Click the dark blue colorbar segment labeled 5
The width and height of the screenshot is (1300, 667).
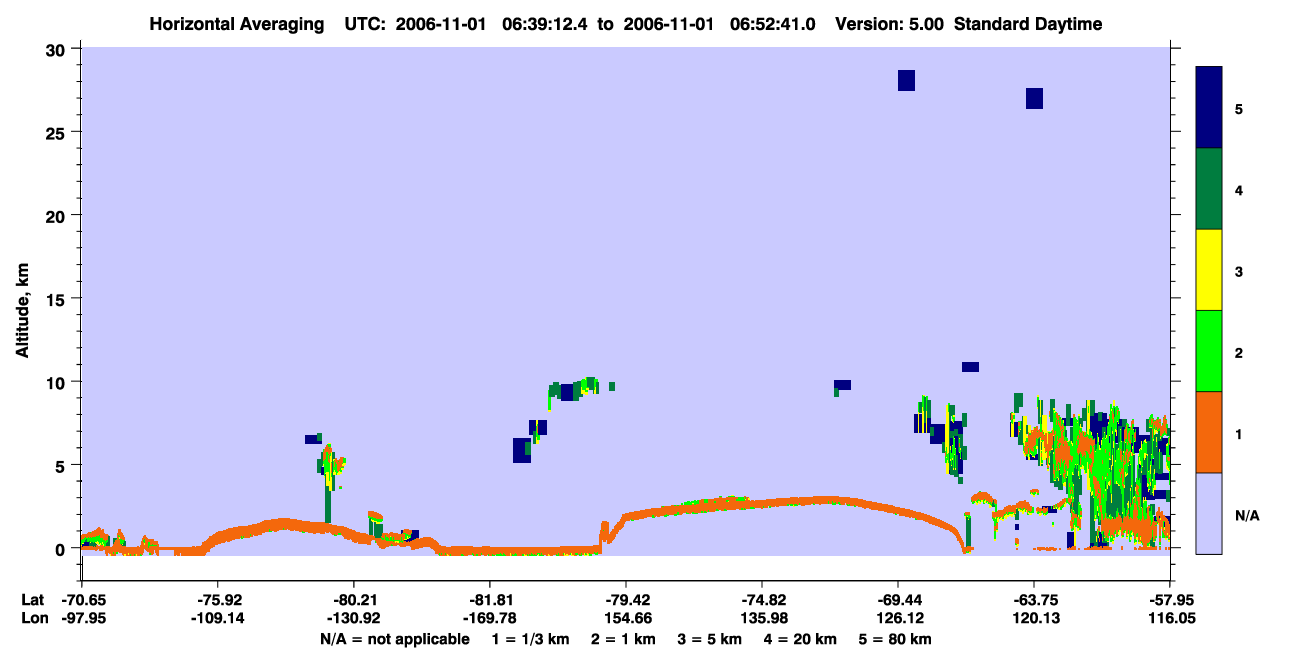pyautogui.click(x=1209, y=108)
